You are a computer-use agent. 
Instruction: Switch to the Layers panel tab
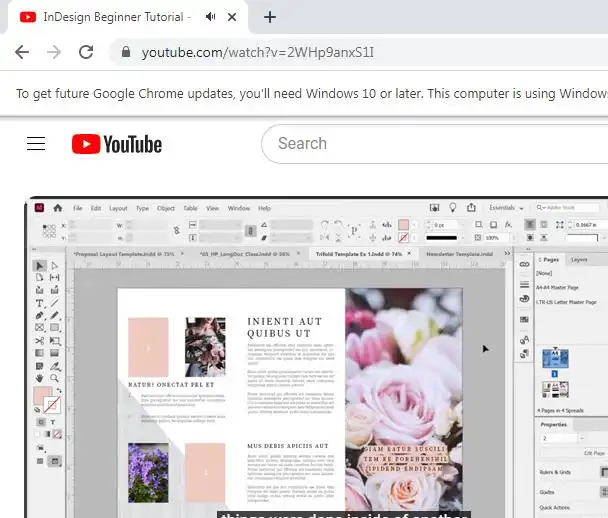[x=579, y=259]
